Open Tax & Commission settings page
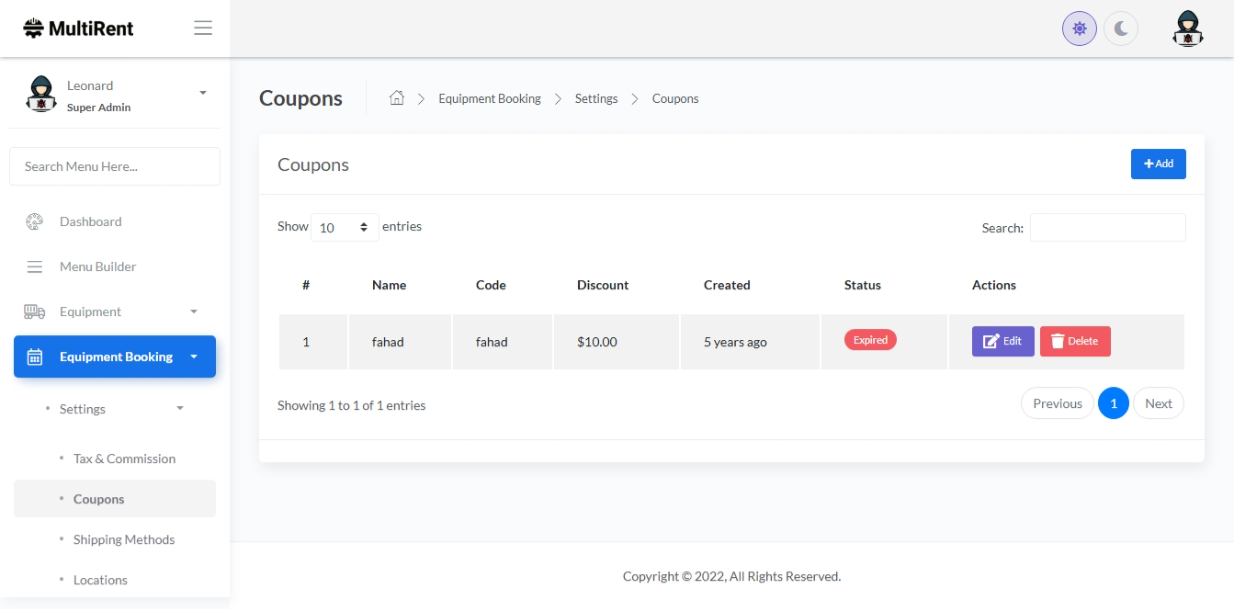Image resolution: width=1234 pixels, height=609 pixels. tap(124, 459)
